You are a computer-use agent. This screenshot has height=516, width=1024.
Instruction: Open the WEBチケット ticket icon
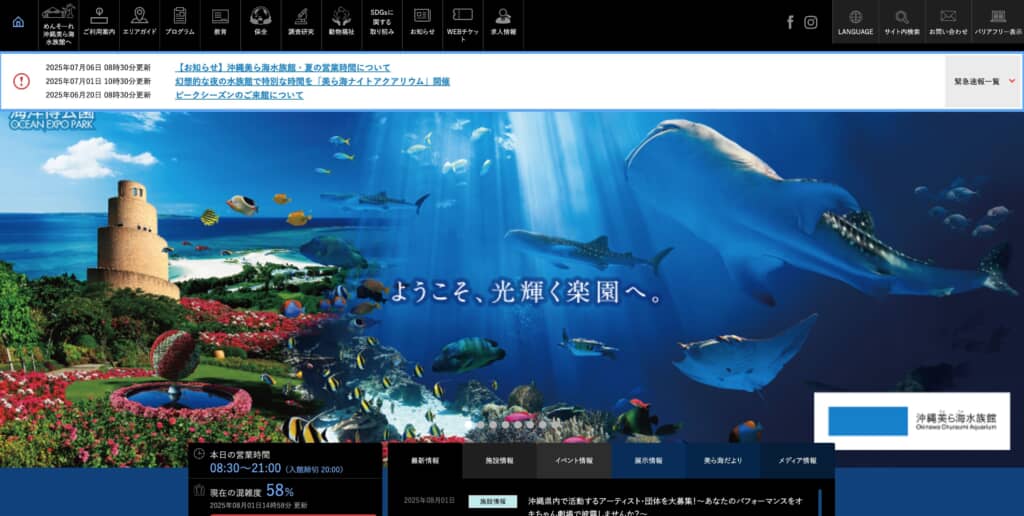click(x=462, y=22)
